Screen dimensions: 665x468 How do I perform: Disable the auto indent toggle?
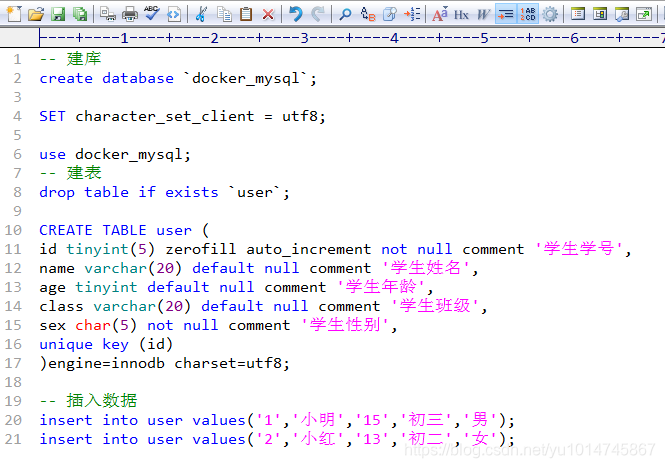coord(506,14)
